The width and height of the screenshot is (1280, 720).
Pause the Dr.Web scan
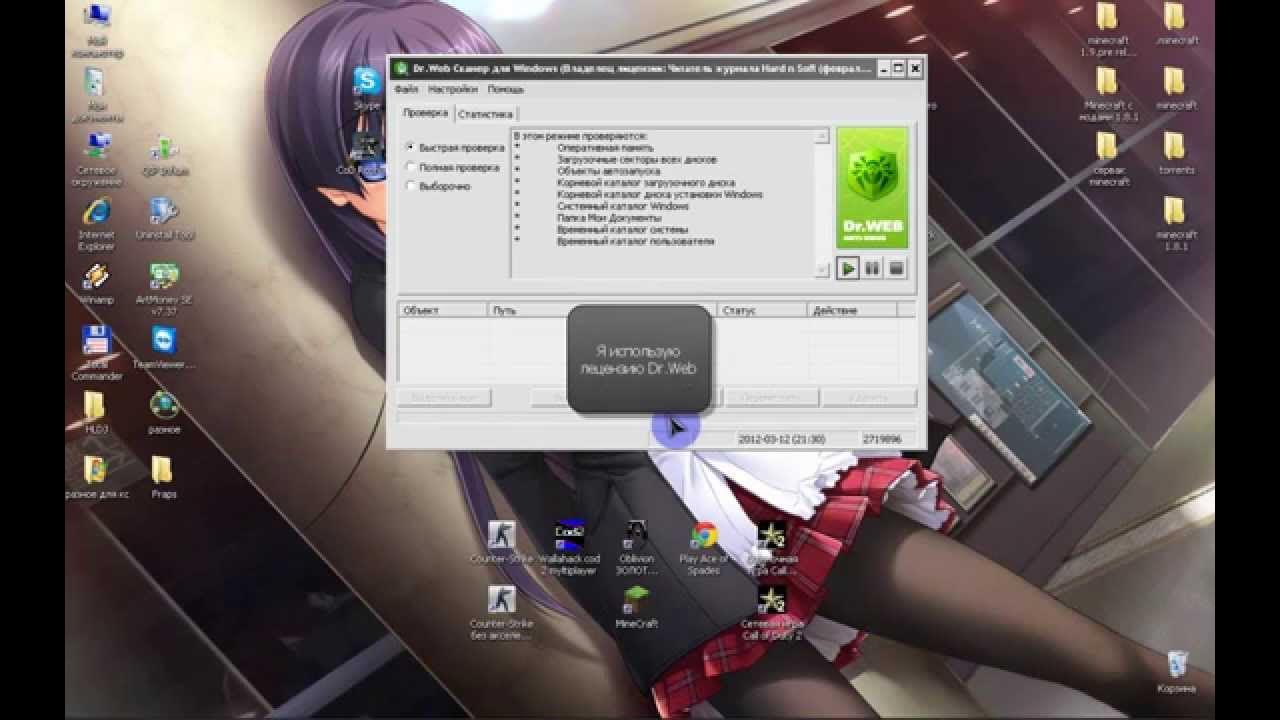872,268
